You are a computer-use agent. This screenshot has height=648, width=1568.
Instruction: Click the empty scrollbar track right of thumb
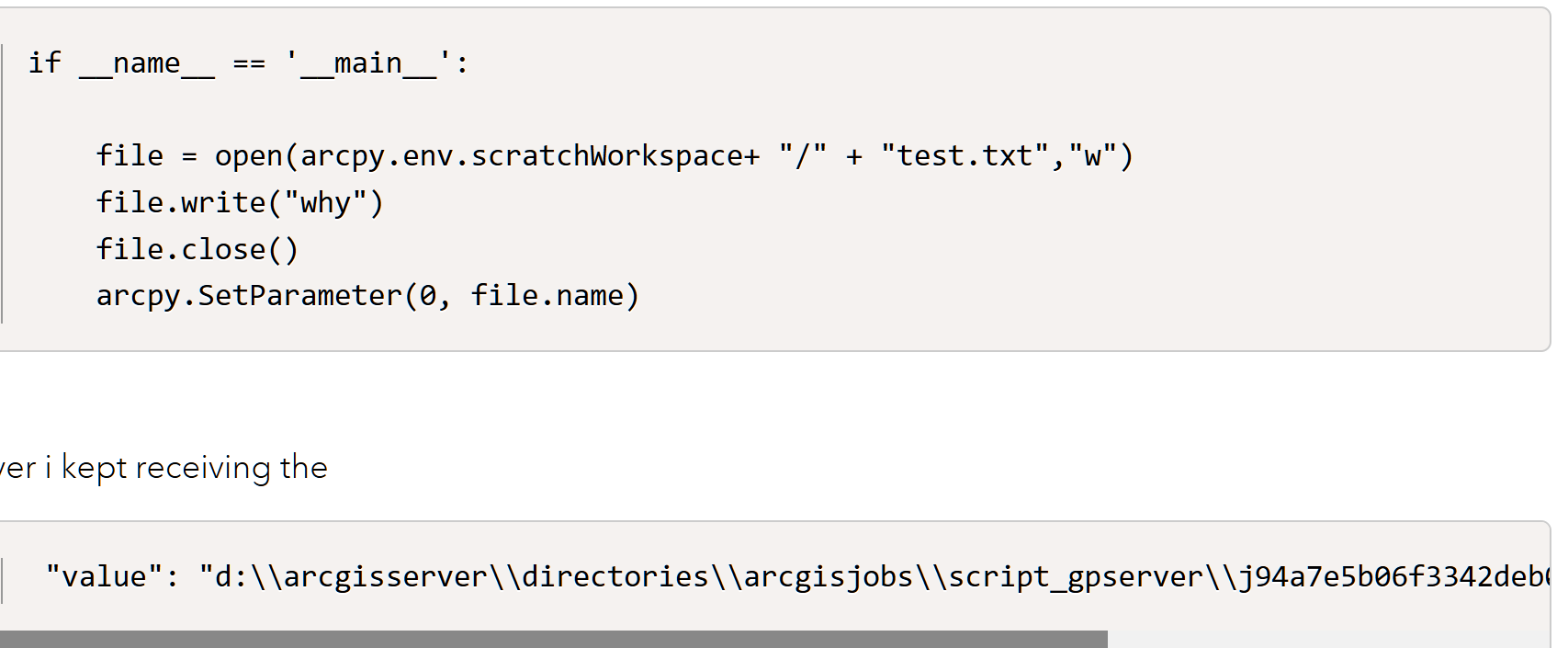click(x=1328, y=639)
